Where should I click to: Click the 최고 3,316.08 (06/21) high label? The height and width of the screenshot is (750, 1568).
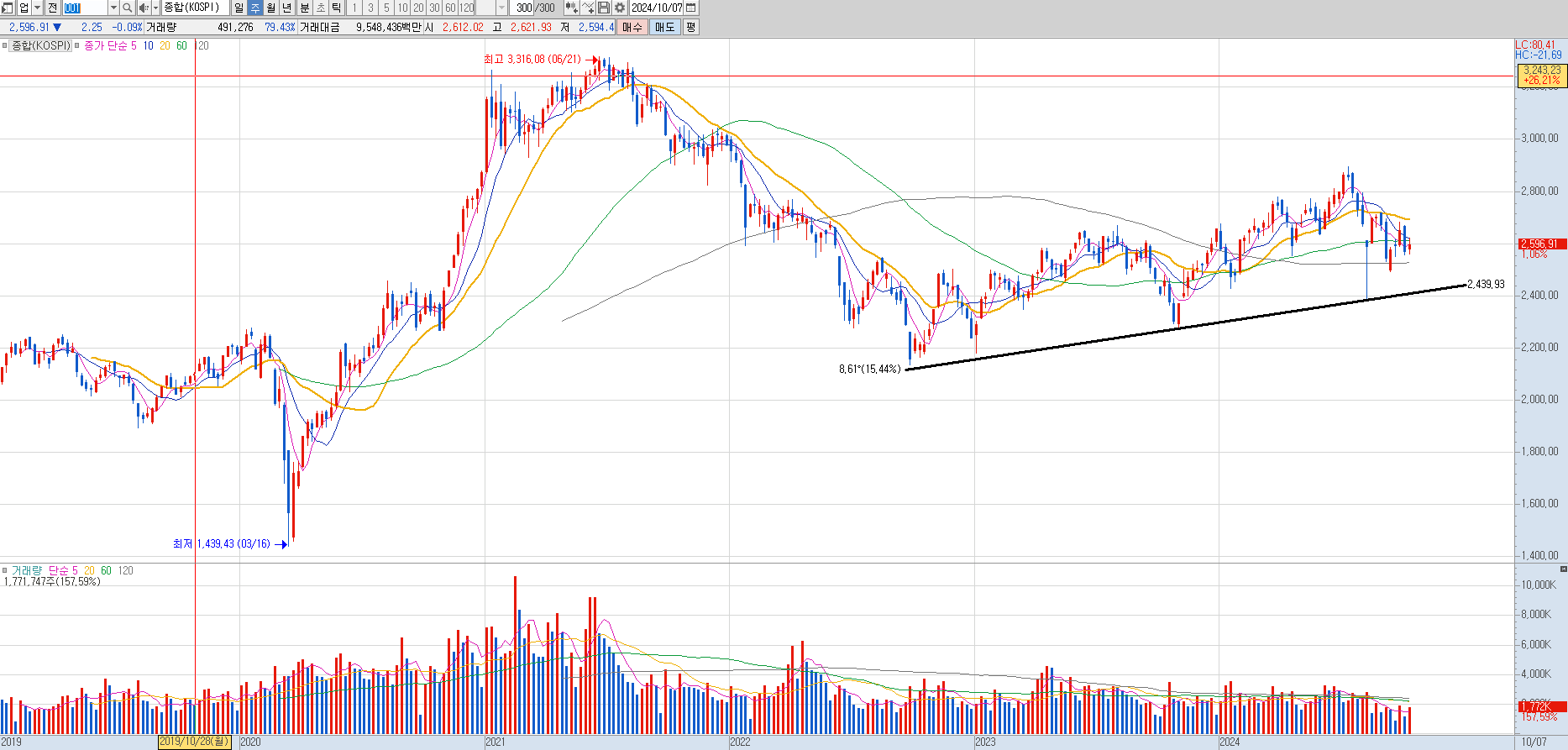[532, 59]
